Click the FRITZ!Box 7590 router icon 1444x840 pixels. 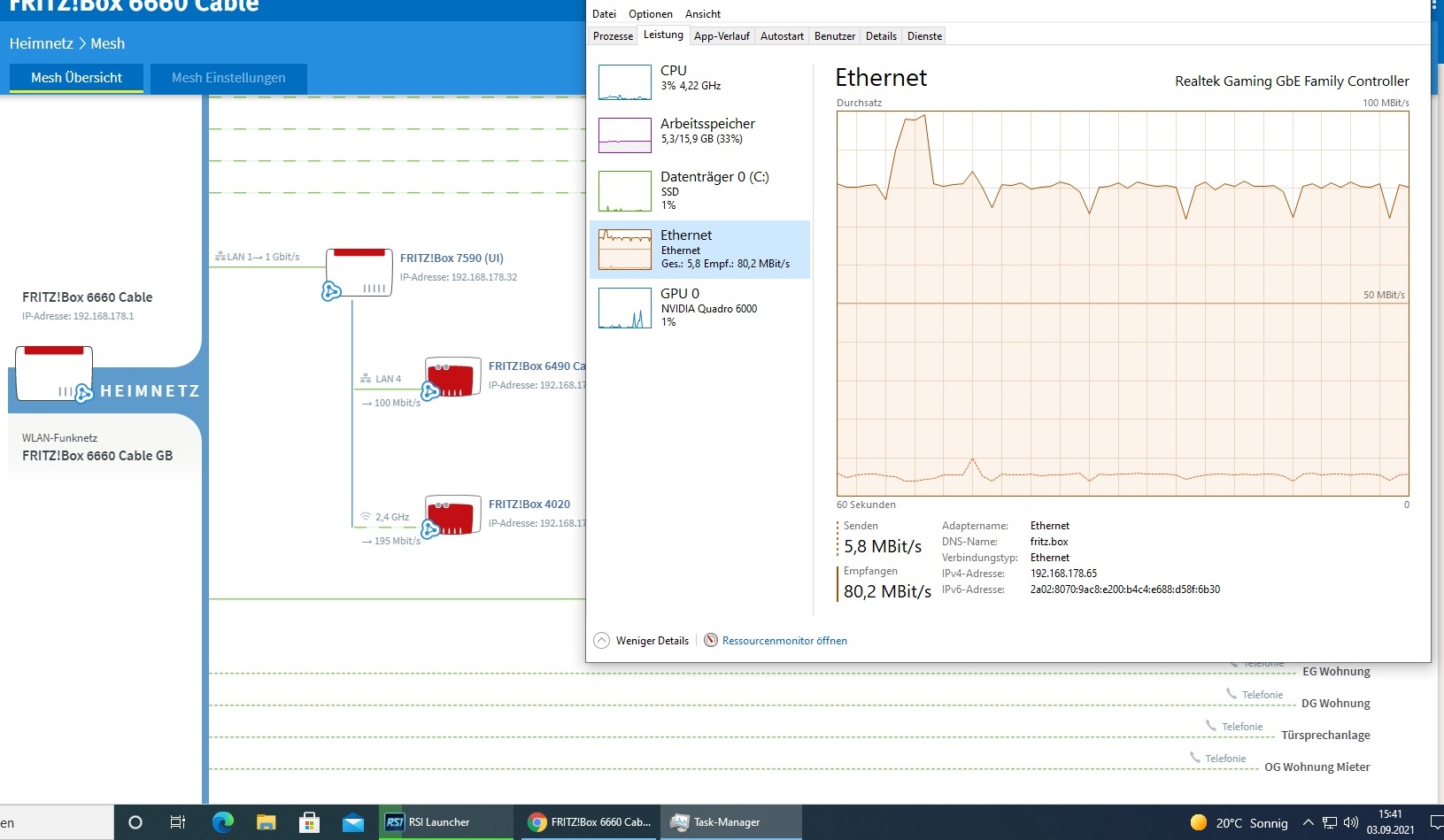click(x=359, y=273)
